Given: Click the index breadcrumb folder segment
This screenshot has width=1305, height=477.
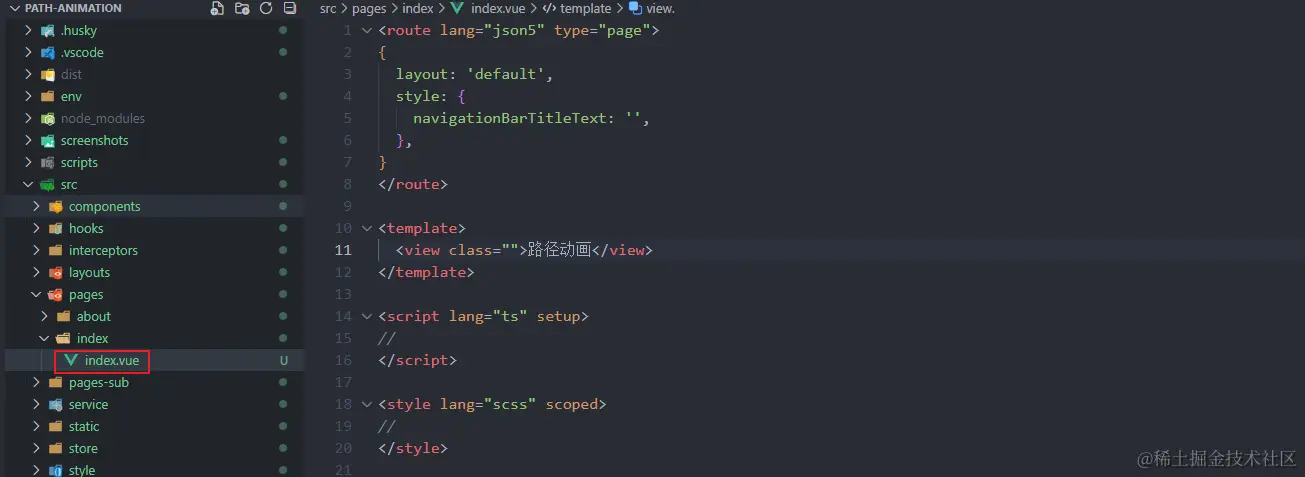Looking at the screenshot, I should coord(418,8).
